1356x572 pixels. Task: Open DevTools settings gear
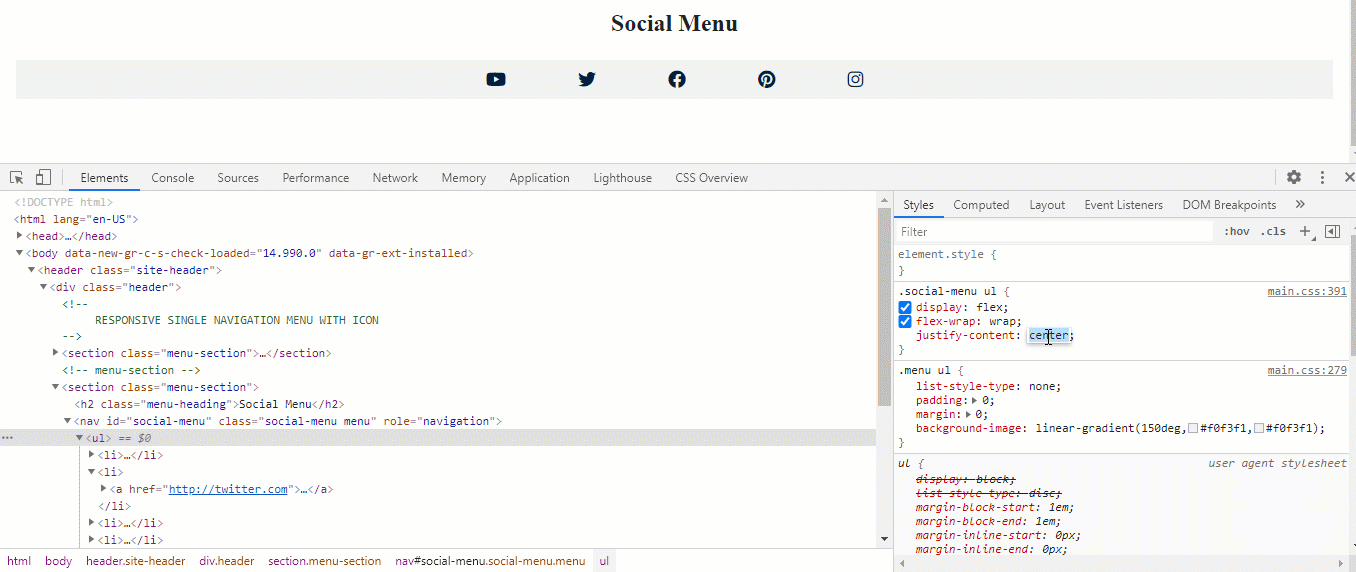pos(1294,177)
